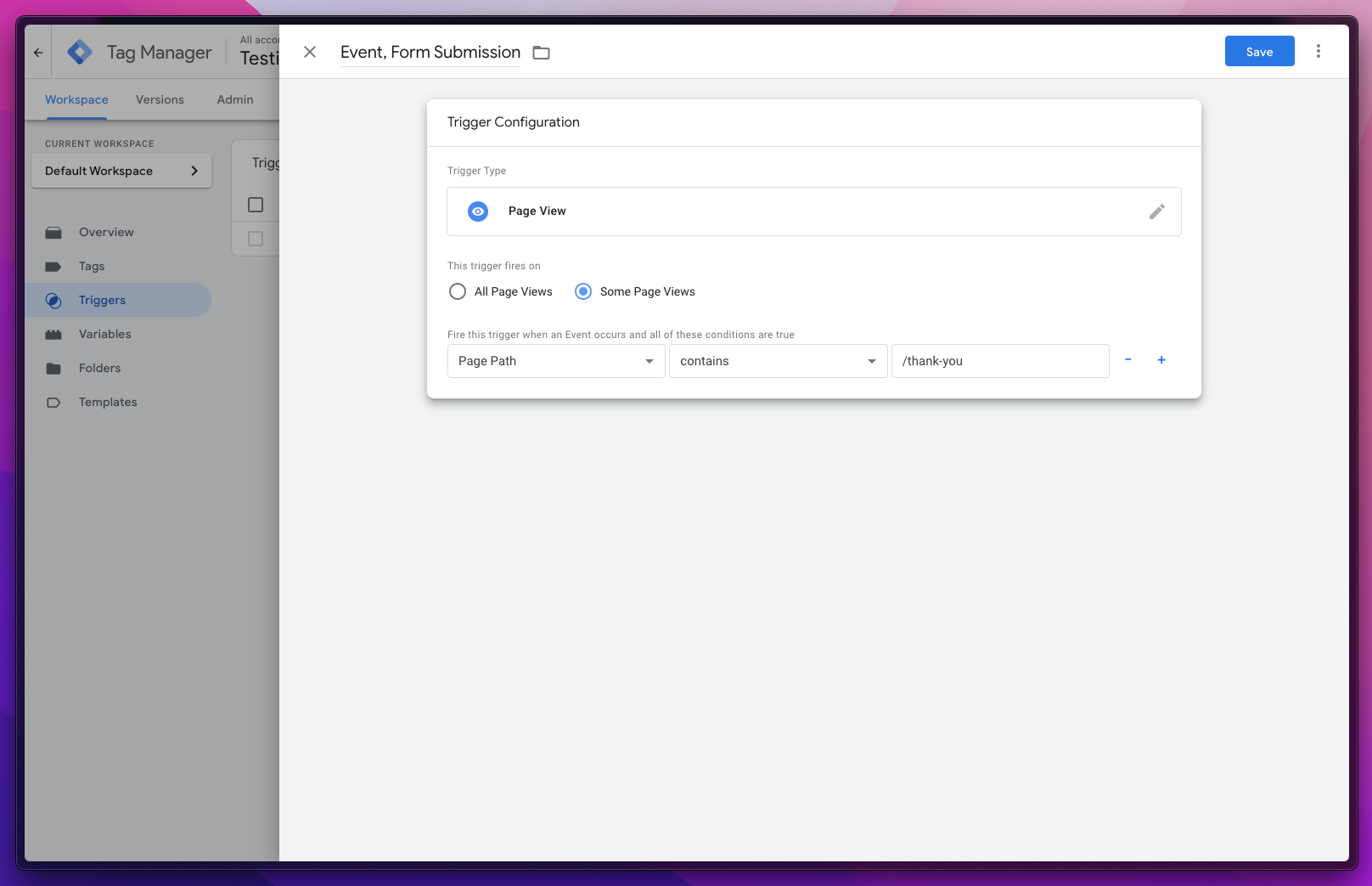Click the Tag Manager diamond logo
The height and width of the screenshot is (886, 1372).
(x=79, y=51)
